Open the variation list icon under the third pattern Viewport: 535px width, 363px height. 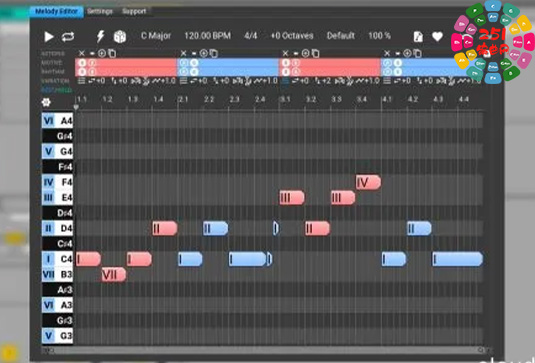[285, 81]
